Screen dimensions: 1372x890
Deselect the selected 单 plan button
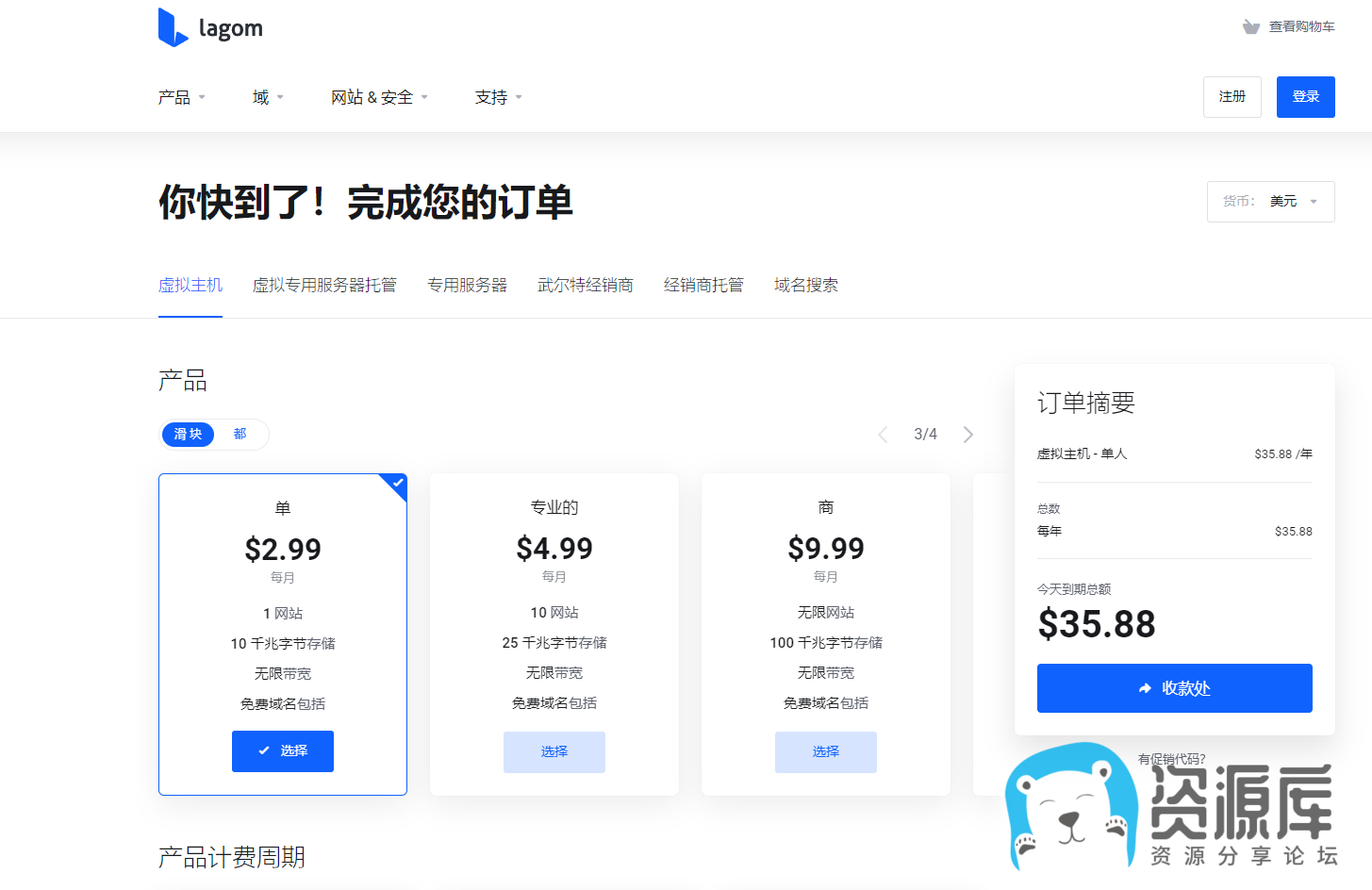tap(283, 751)
